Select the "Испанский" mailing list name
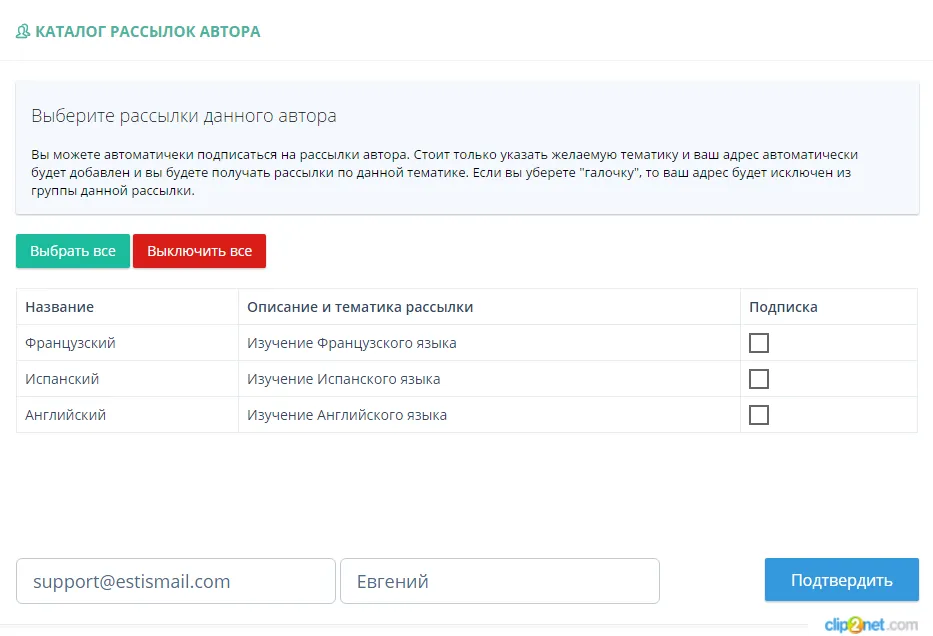 62,379
